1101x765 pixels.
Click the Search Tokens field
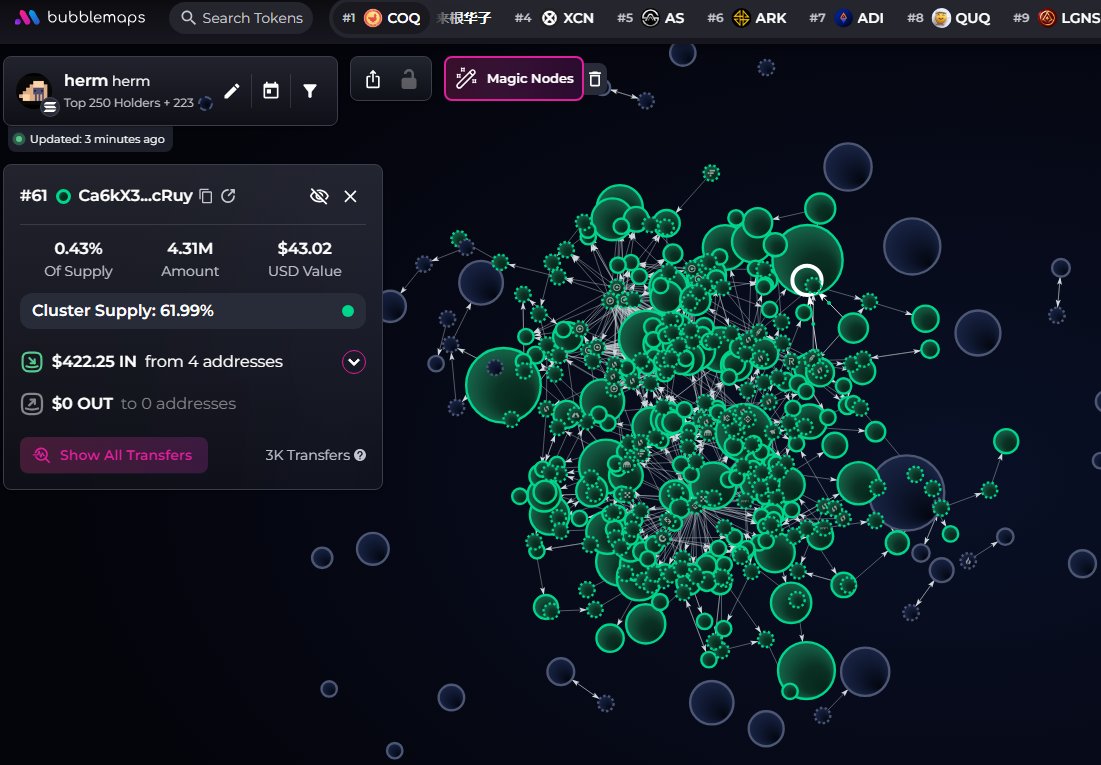[x=240, y=17]
